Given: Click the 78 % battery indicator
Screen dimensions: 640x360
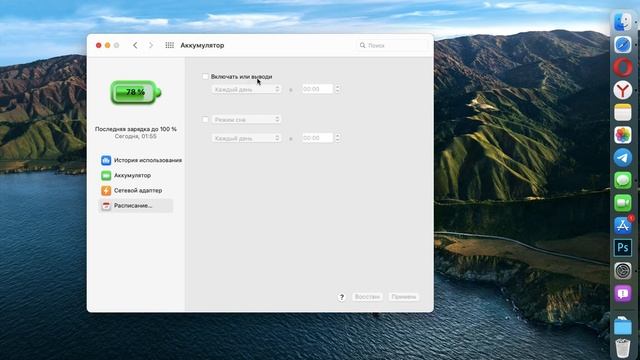Looking at the screenshot, I should pyautogui.click(x=136, y=92).
